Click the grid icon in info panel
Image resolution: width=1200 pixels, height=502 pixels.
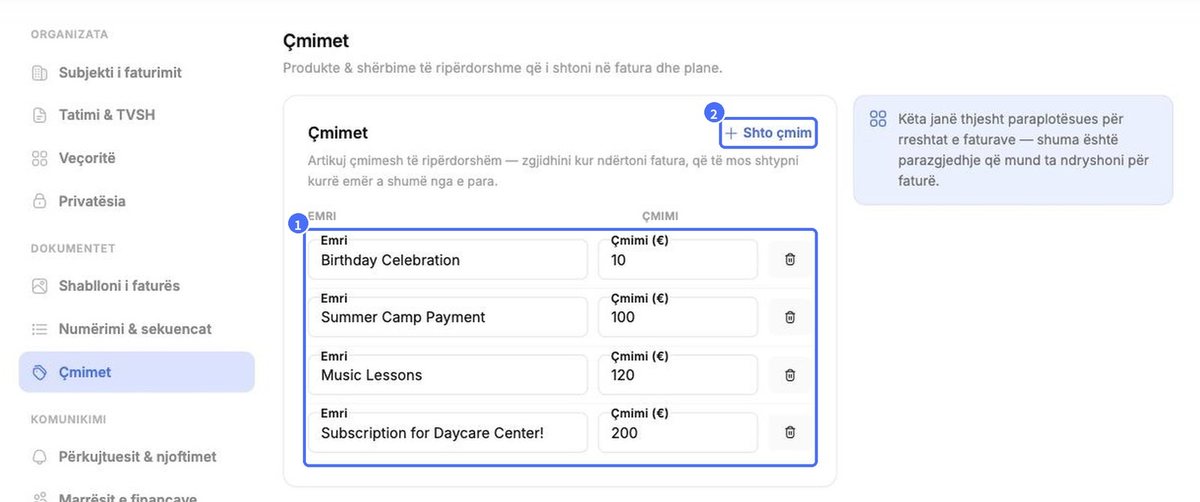[x=878, y=119]
